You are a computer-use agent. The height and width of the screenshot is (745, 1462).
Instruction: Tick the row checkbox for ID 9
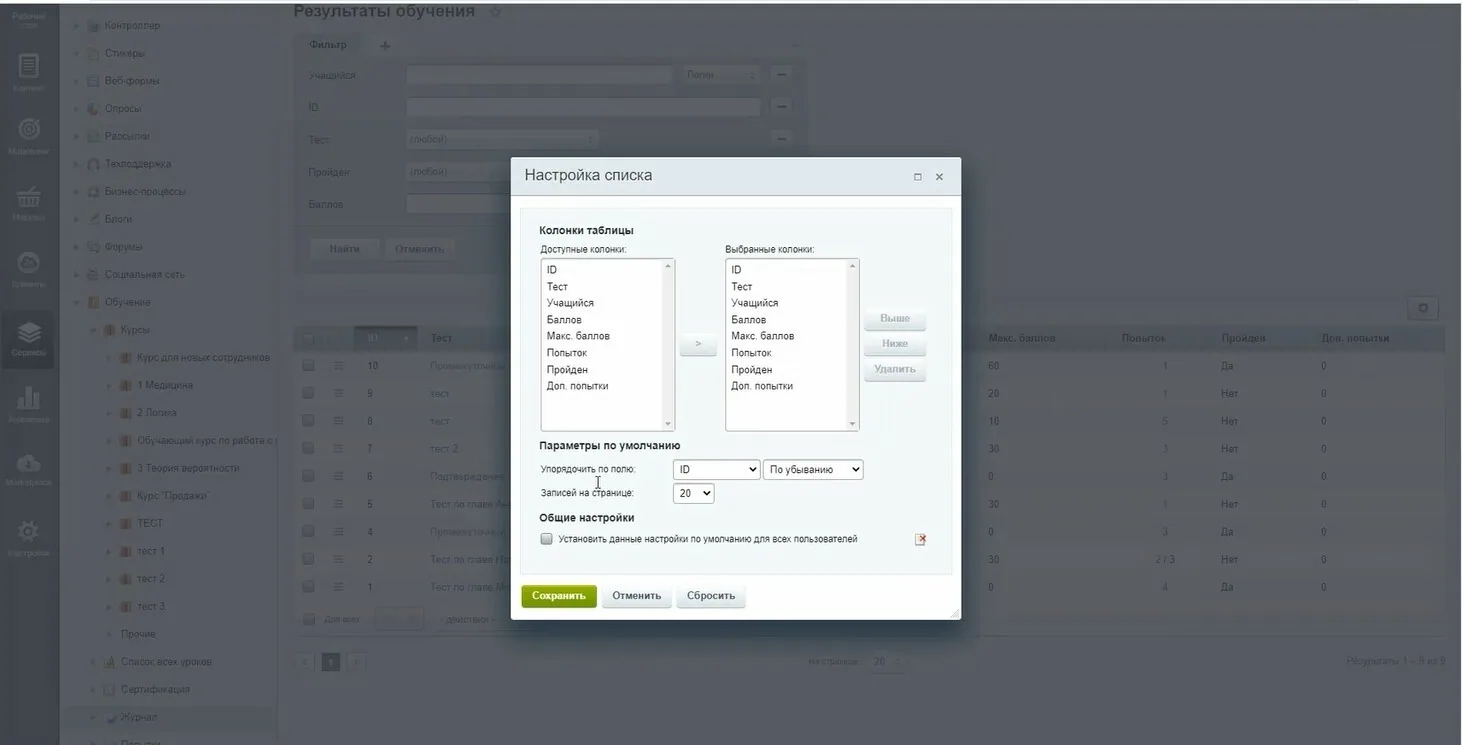coord(309,394)
